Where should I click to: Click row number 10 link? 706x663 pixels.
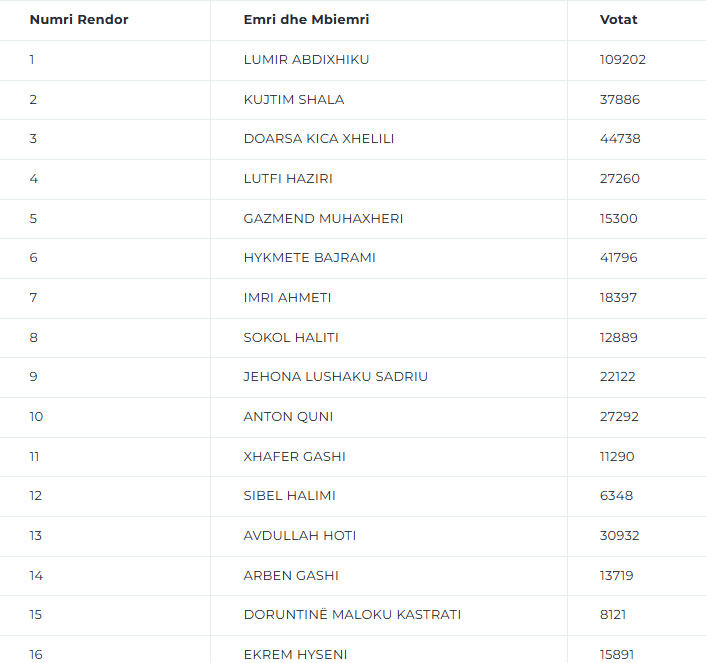pyautogui.click(x=36, y=416)
